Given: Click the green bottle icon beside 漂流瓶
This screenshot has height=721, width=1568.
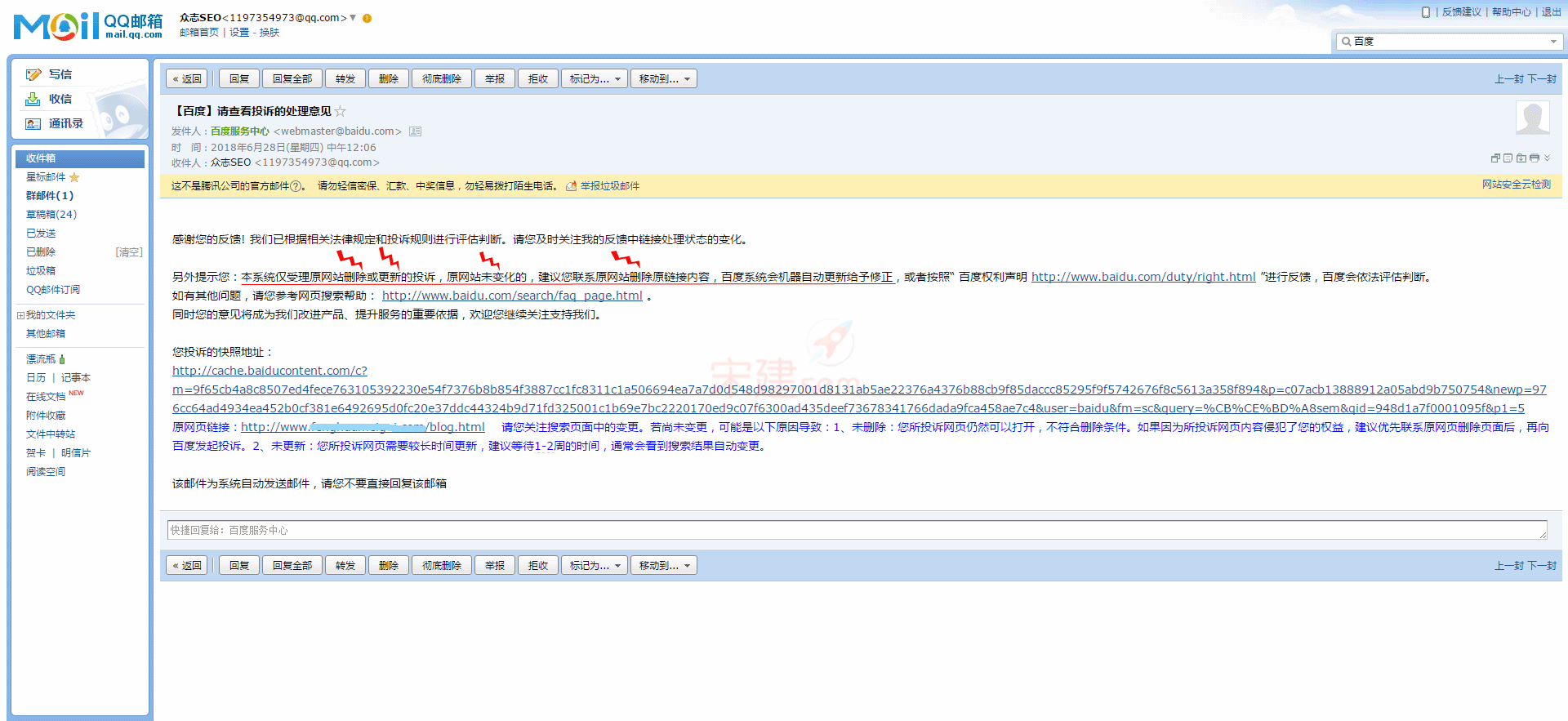Looking at the screenshot, I should [x=62, y=359].
